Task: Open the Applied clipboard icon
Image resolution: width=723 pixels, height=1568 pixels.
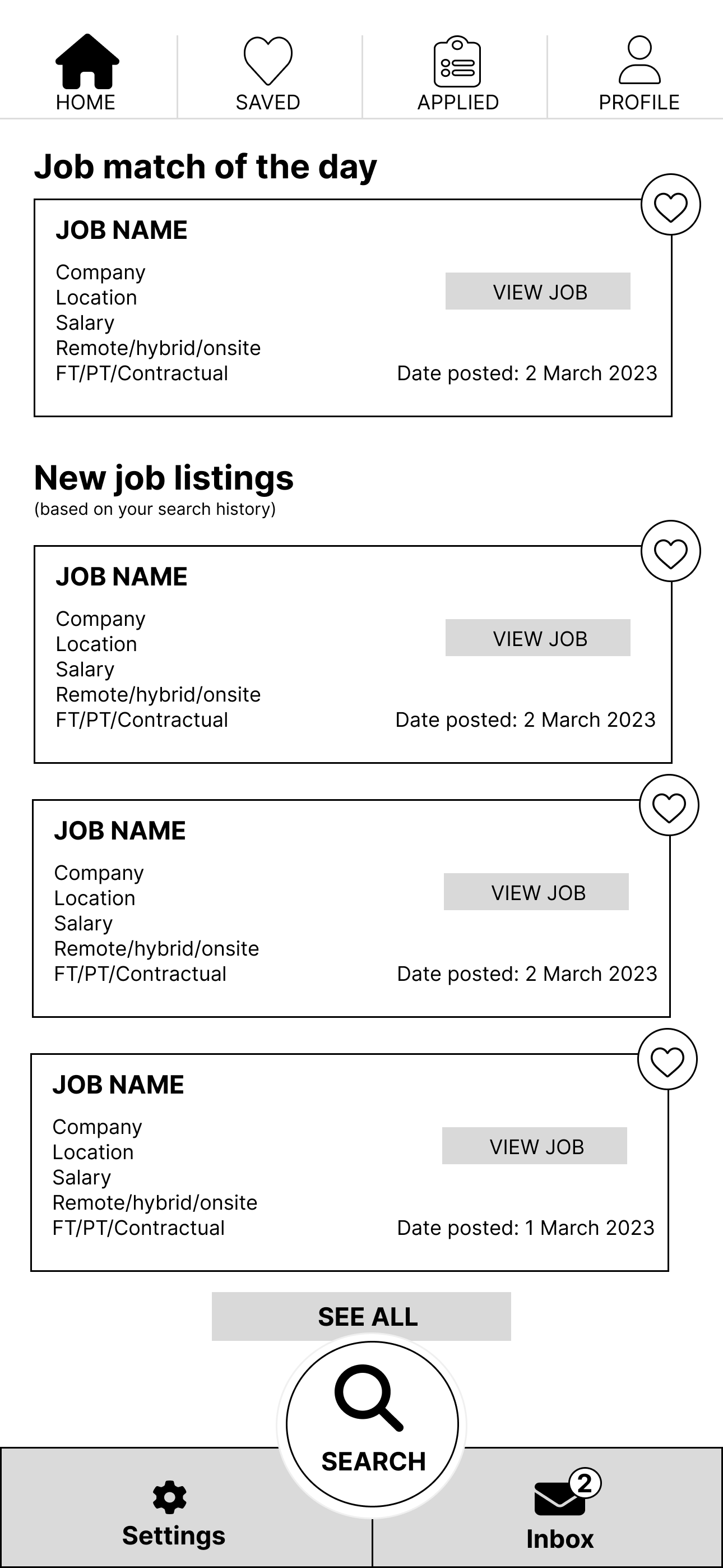Action: [457, 62]
